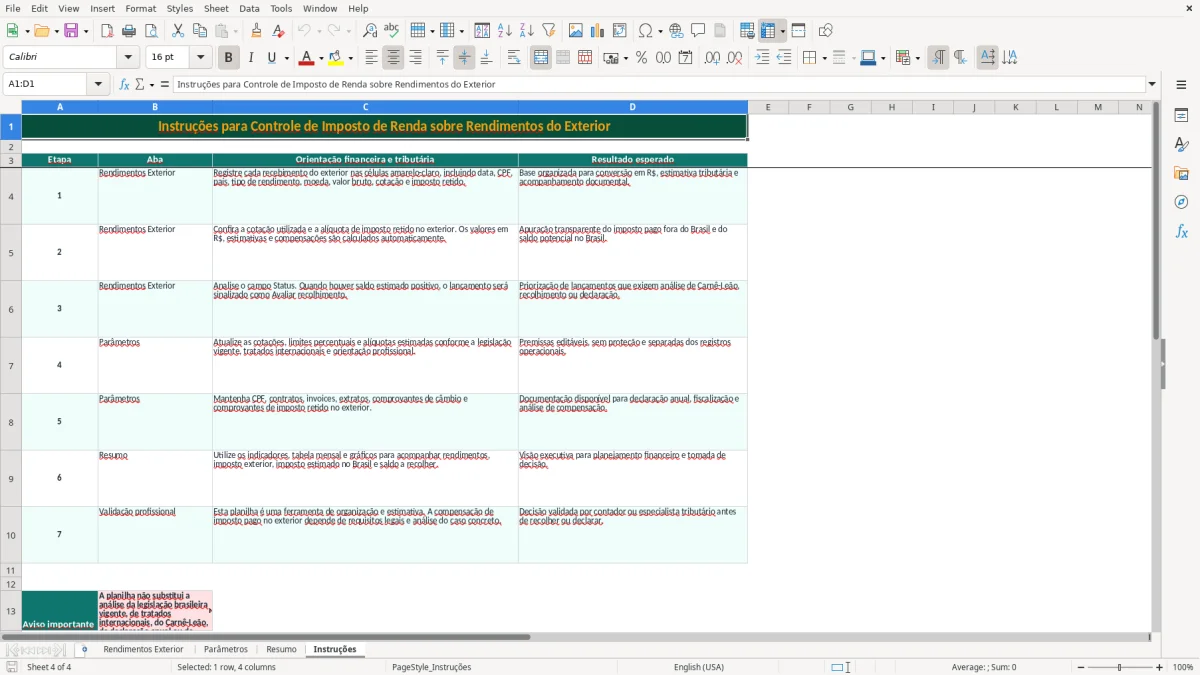Open background color dropdown arrow
Viewport: 1200px width, 675px height.
[x=350, y=58]
